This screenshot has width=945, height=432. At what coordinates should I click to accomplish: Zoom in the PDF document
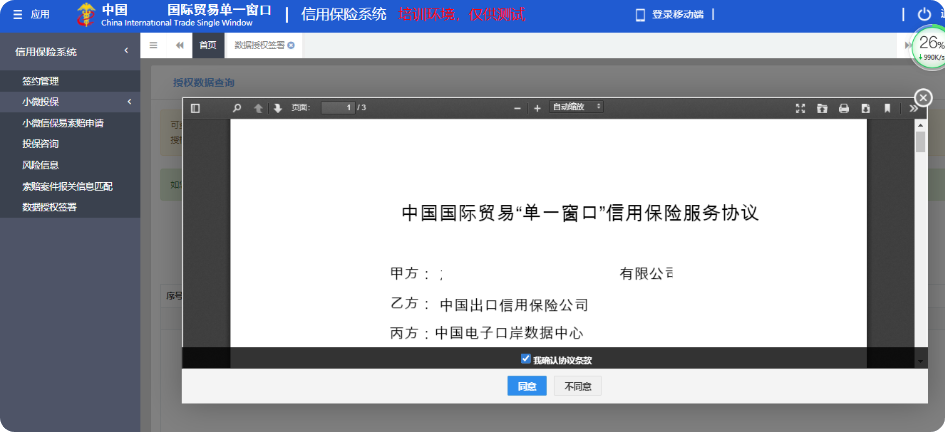[x=537, y=108]
